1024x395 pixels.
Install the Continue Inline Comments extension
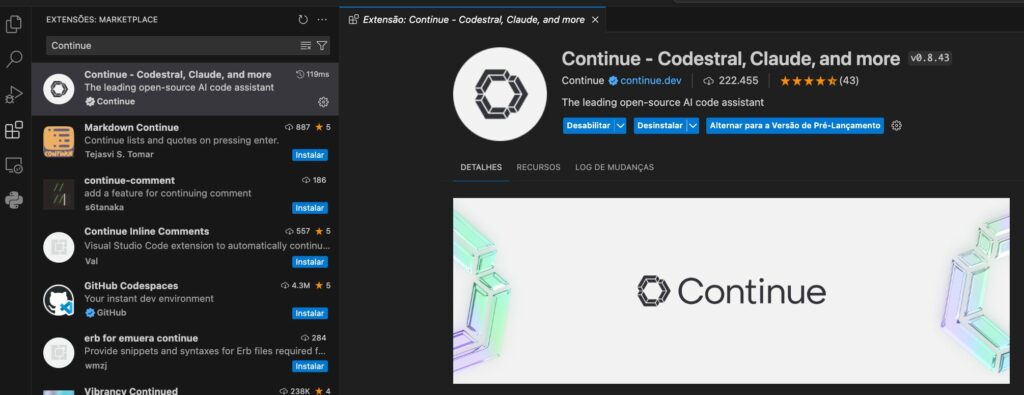pos(310,262)
